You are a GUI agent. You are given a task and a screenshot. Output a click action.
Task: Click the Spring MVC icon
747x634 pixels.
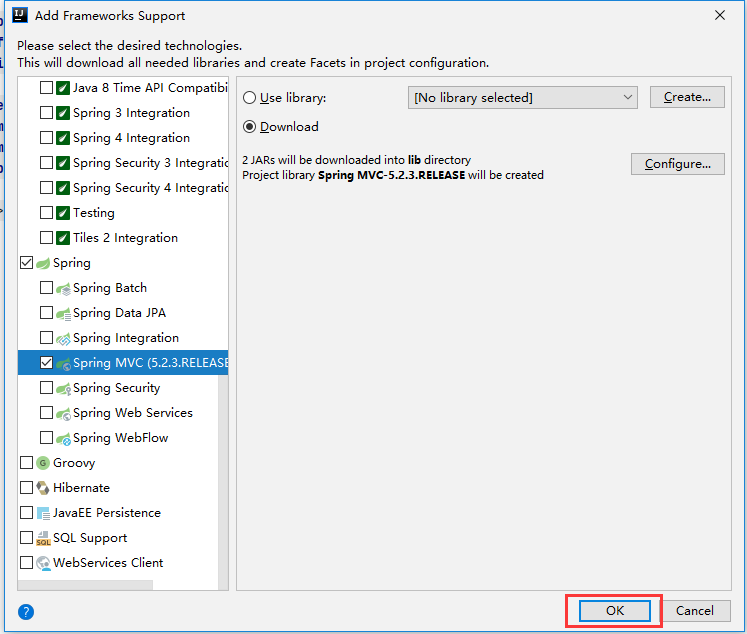point(63,363)
